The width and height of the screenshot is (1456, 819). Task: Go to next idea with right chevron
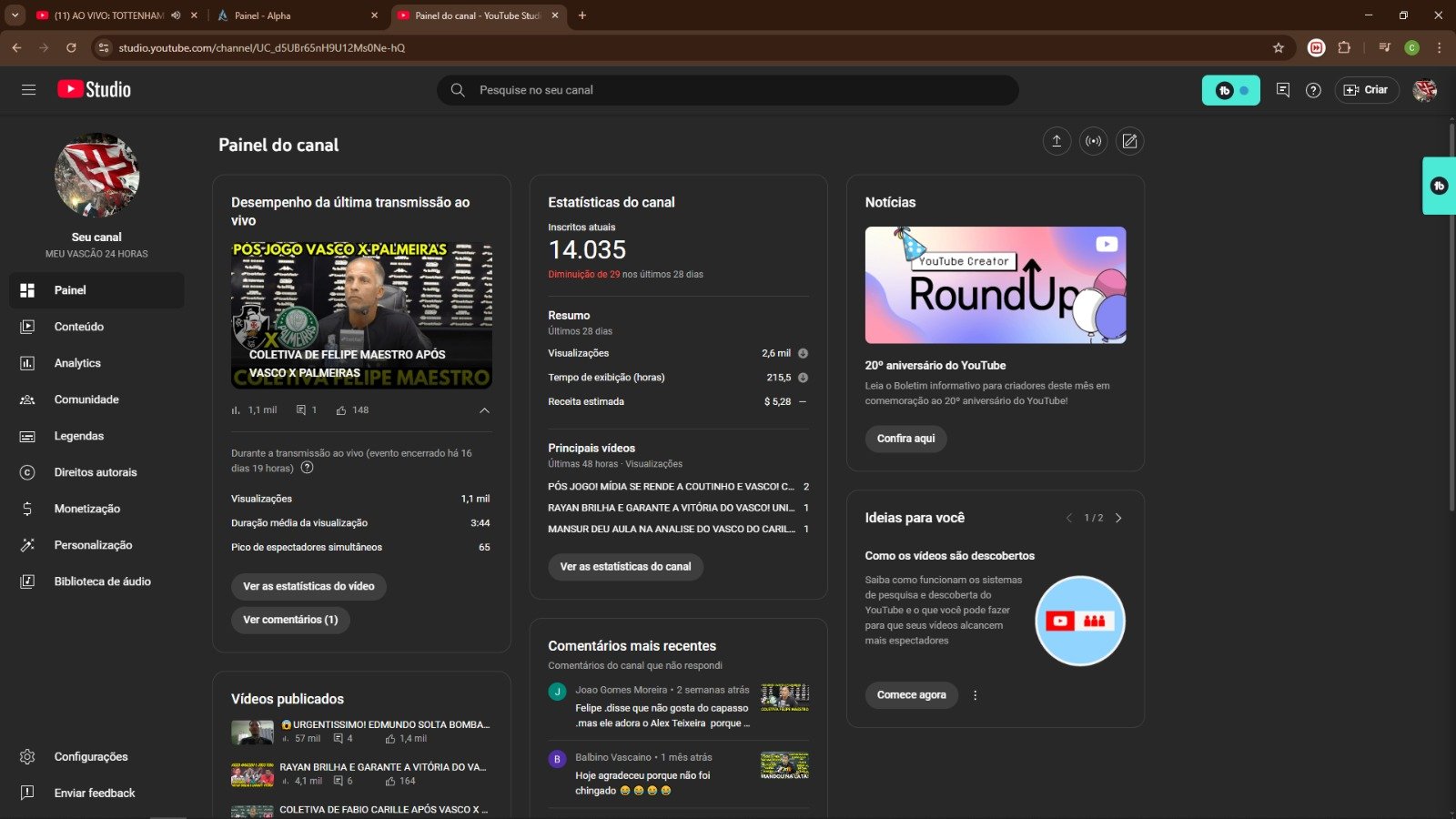click(x=1118, y=518)
